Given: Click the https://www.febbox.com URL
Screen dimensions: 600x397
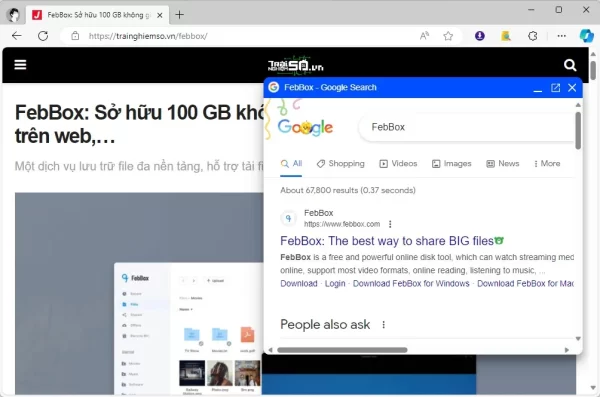Looking at the screenshot, I should tap(342, 224).
